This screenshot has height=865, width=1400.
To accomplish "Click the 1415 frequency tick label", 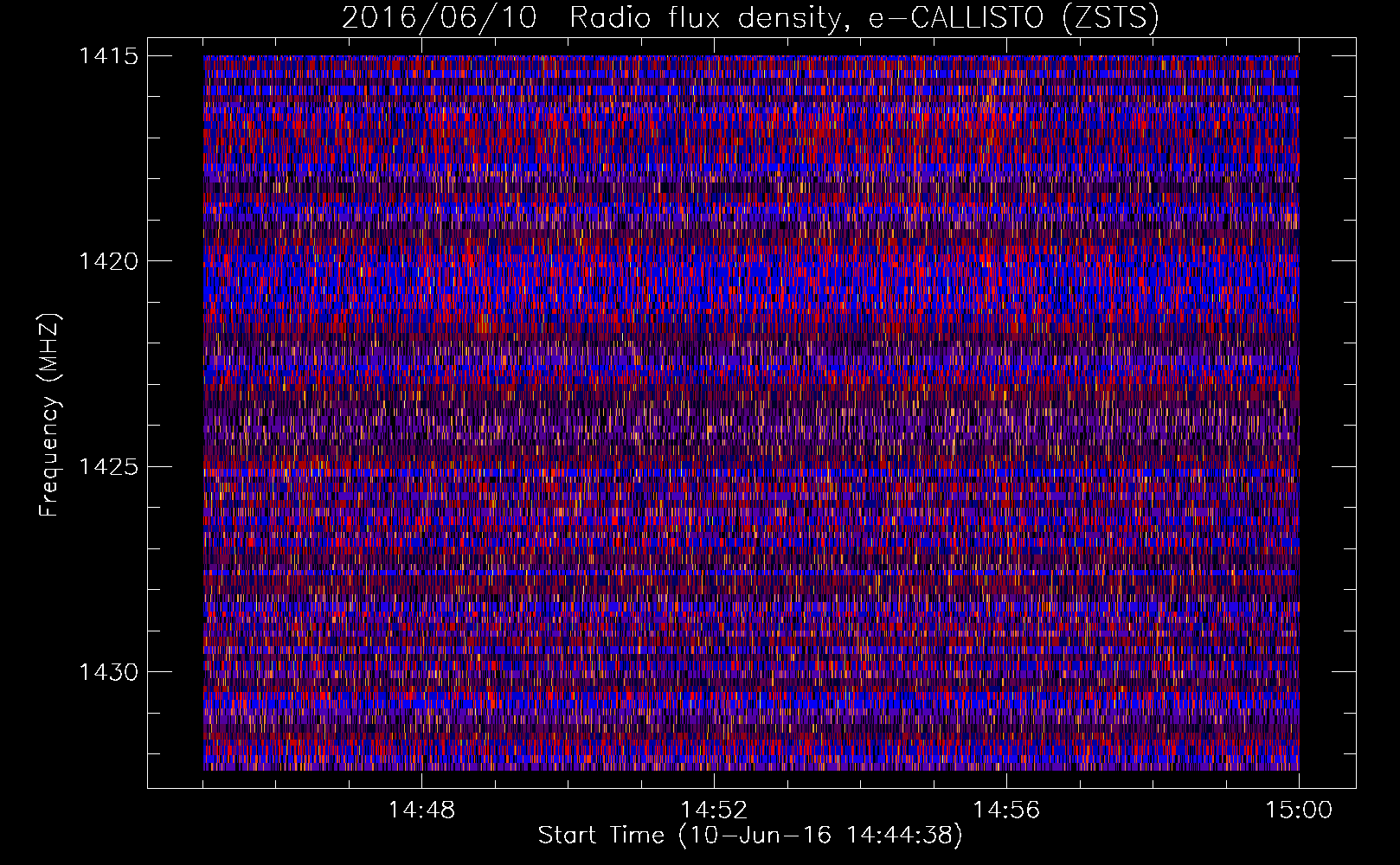I will [x=108, y=56].
